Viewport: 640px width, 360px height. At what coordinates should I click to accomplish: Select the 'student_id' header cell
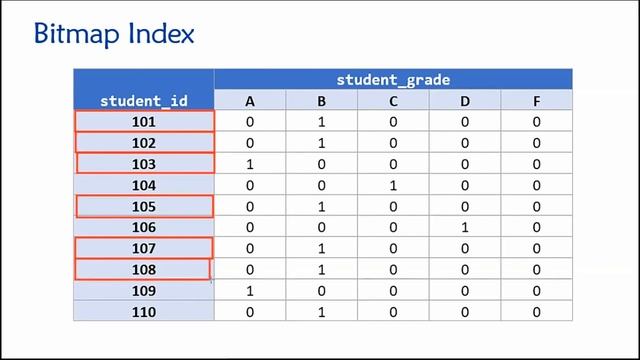(144, 89)
